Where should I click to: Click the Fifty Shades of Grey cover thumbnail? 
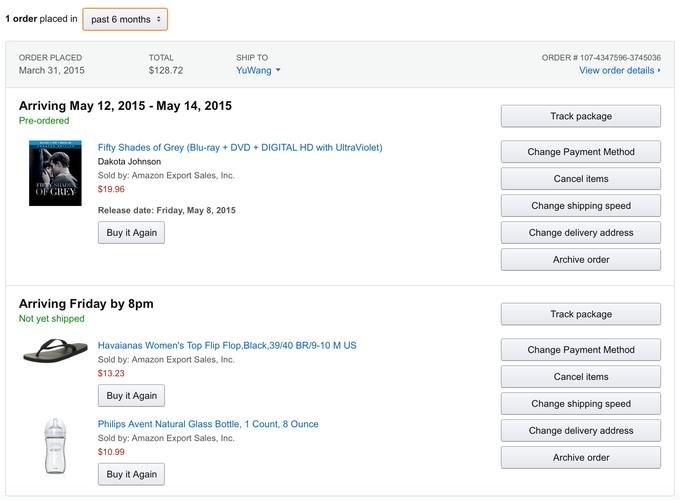click(55, 173)
